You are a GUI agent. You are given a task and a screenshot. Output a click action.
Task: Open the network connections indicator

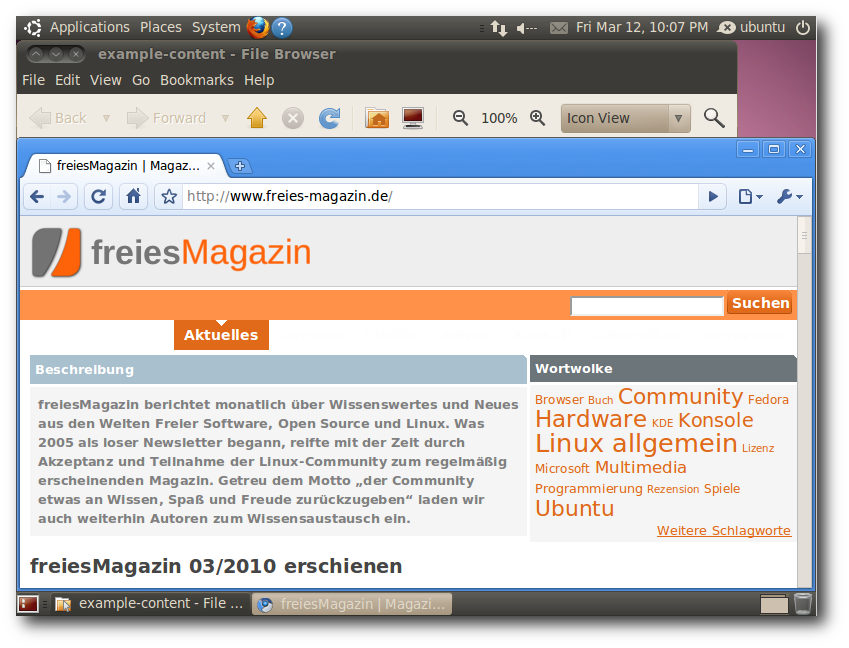[x=499, y=28]
